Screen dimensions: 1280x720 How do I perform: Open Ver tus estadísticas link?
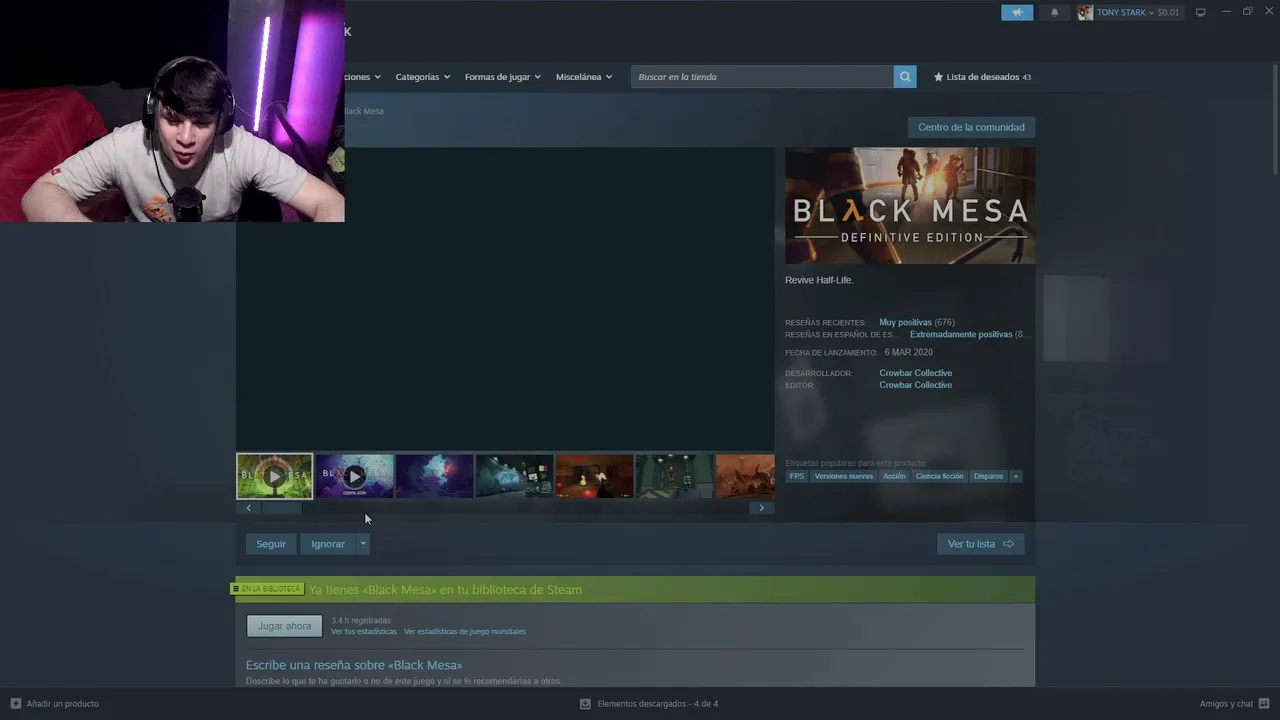tap(364, 632)
